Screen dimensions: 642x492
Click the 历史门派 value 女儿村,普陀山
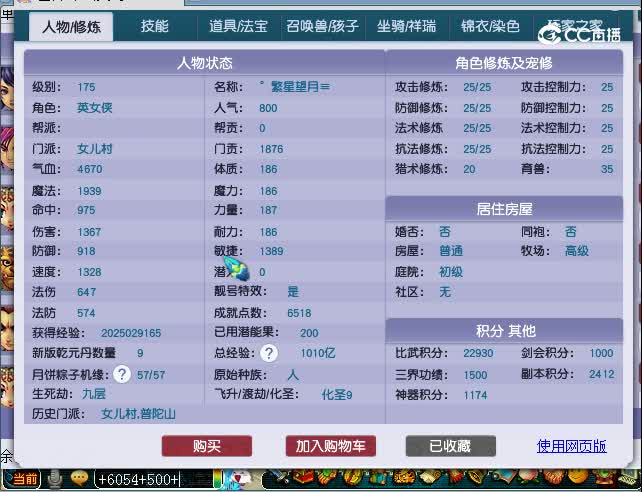pos(138,414)
